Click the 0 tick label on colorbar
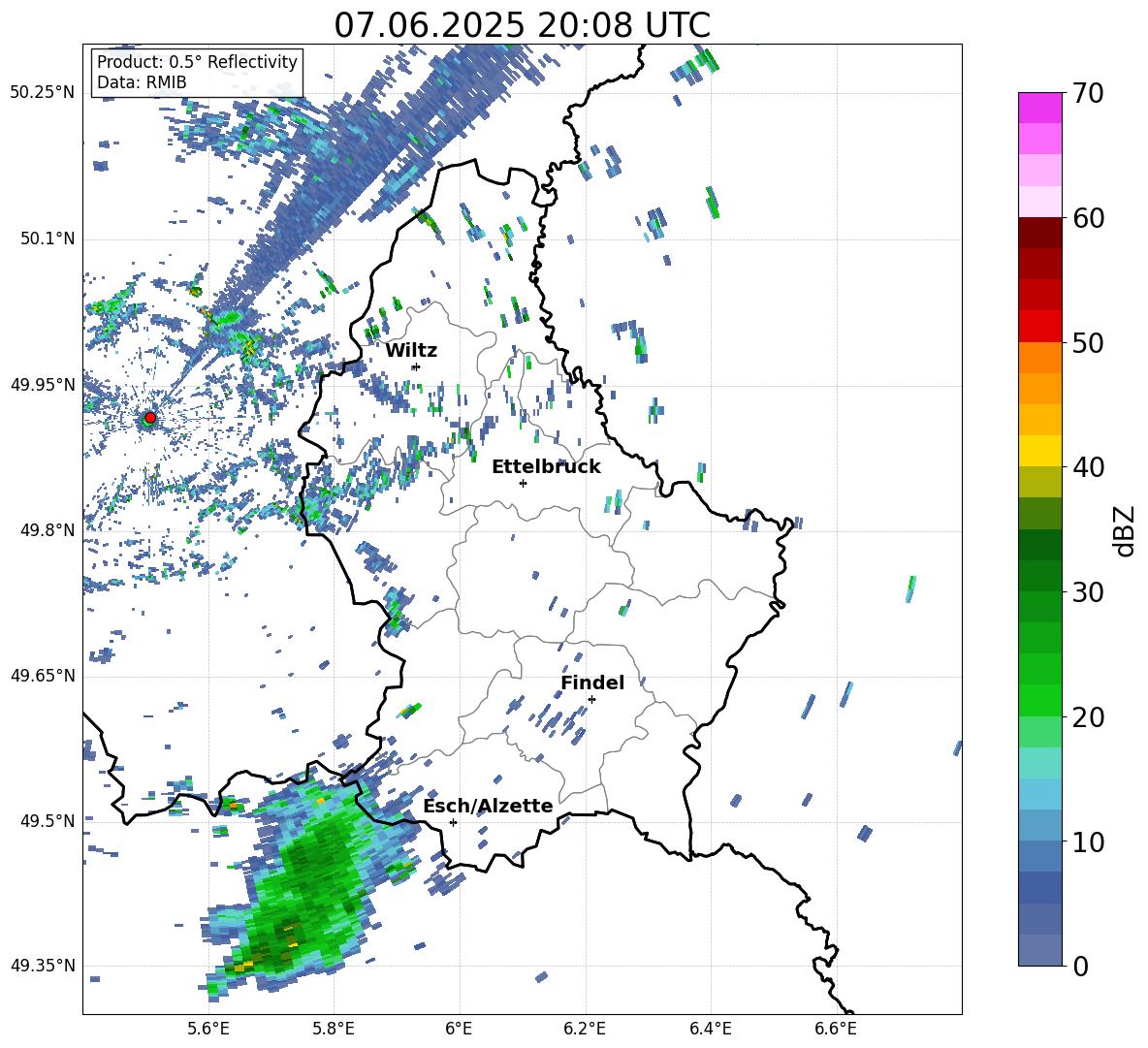Screen dimensions: 1148x1048 click(1081, 967)
